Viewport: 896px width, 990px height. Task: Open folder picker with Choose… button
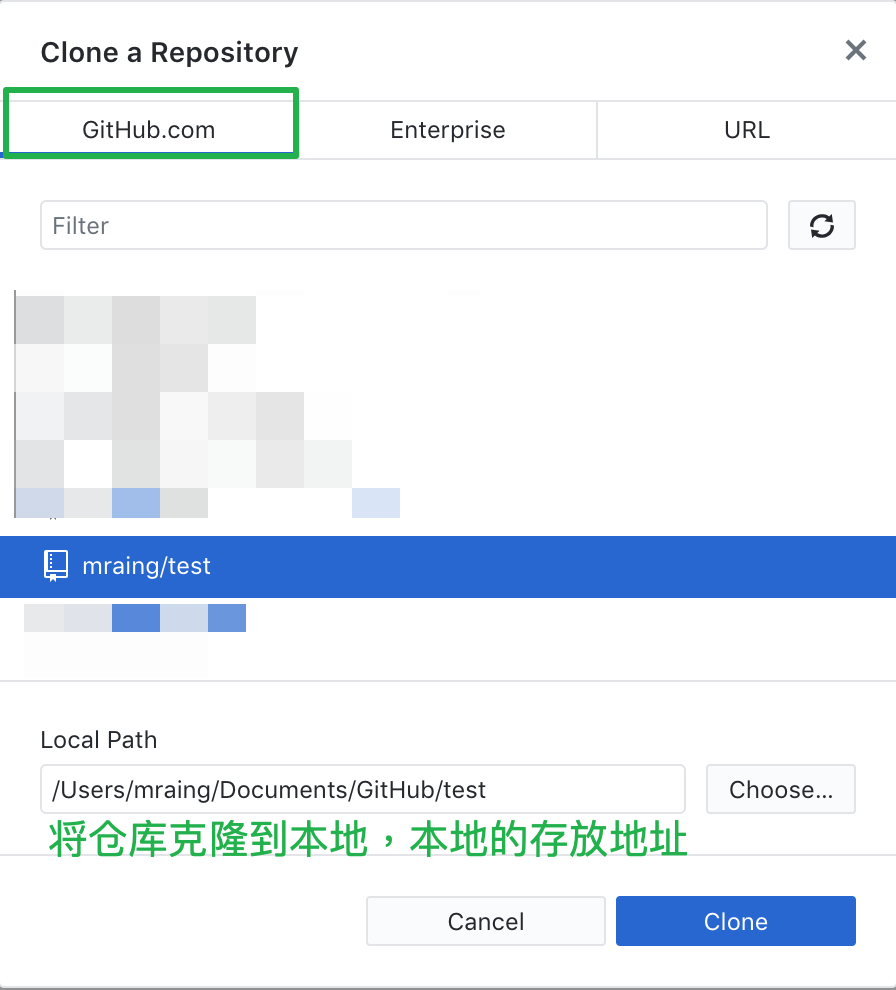pos(781,789)
